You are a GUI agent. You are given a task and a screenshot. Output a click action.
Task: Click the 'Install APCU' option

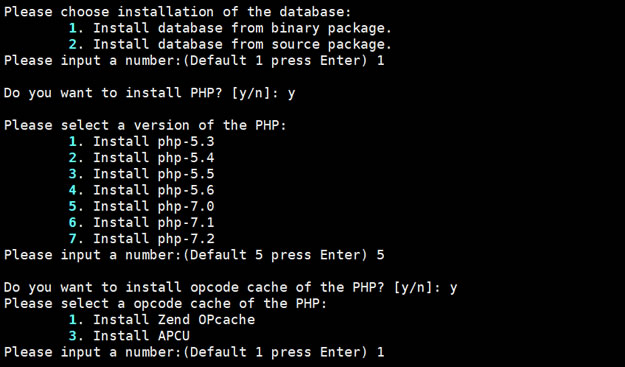click(x=129, y=336)
